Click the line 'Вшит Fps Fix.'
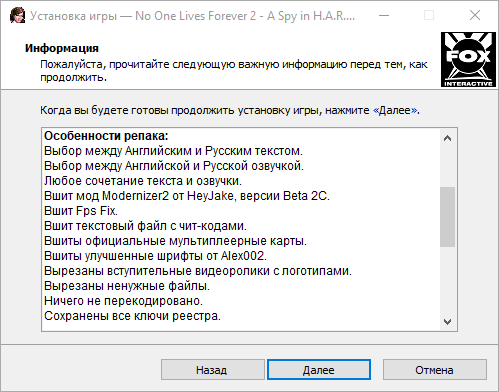 [81, 211]
